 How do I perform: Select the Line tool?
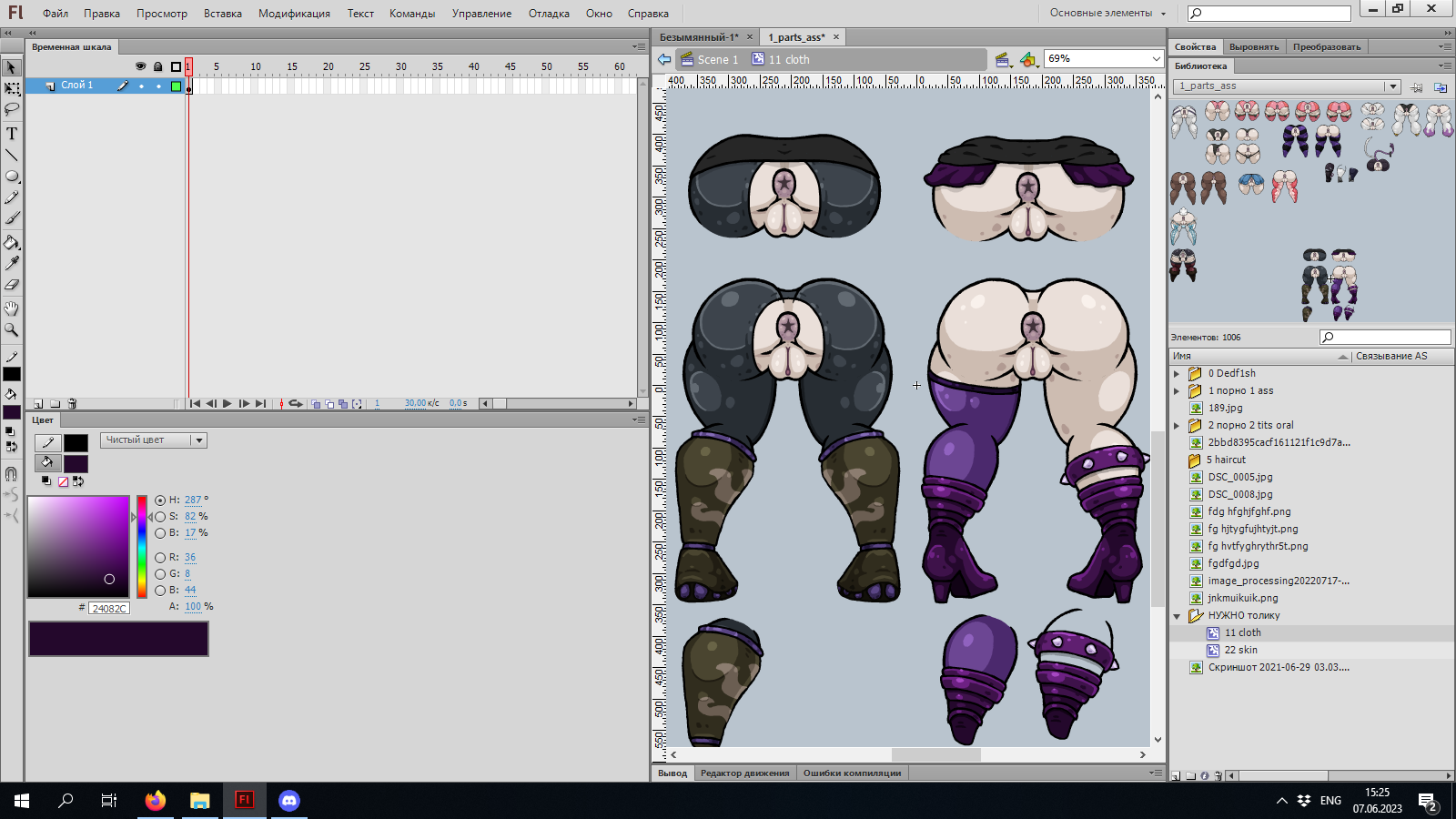pos(12,155)
